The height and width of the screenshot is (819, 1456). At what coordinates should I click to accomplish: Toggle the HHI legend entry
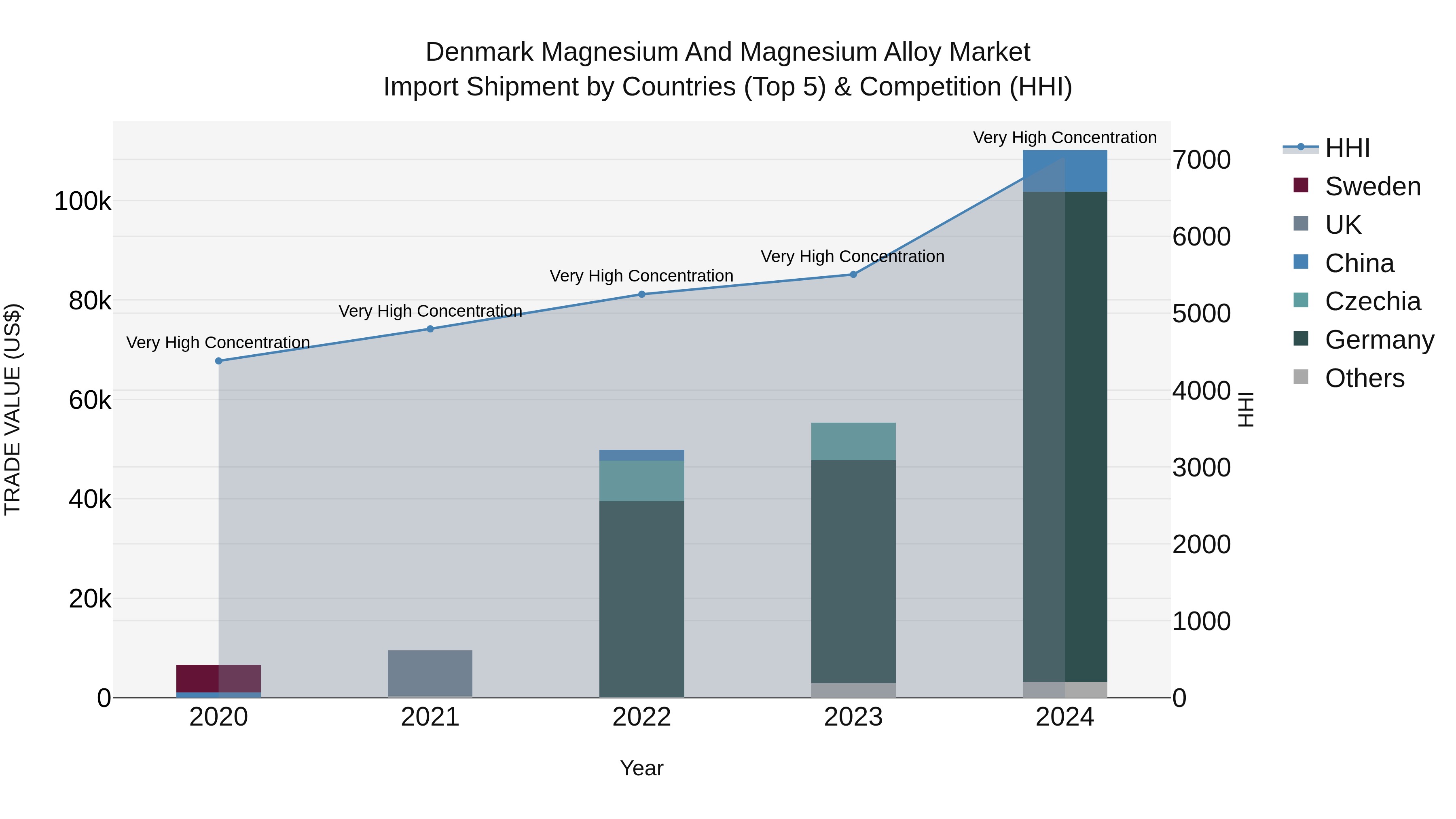pos(1327,148)
